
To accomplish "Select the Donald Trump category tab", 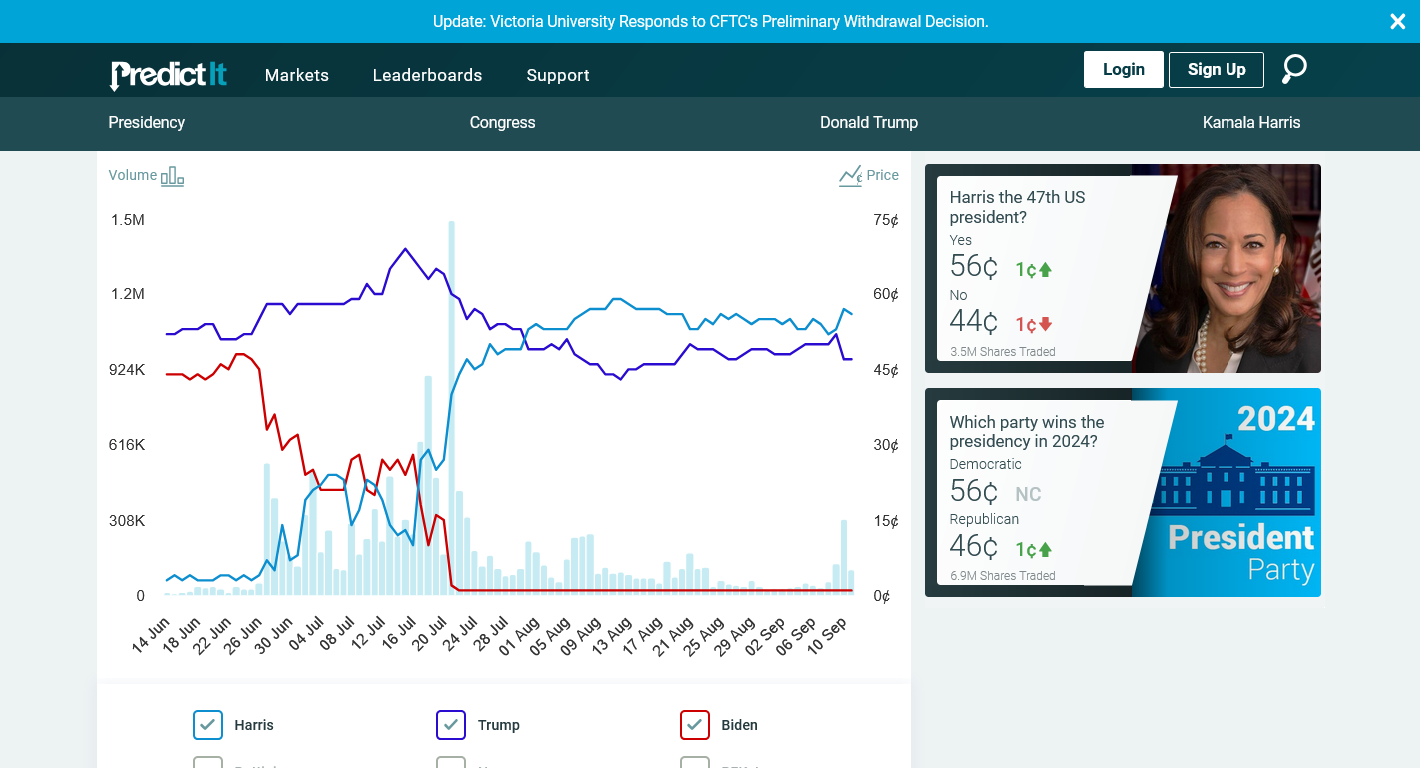I will coord(869,122).
